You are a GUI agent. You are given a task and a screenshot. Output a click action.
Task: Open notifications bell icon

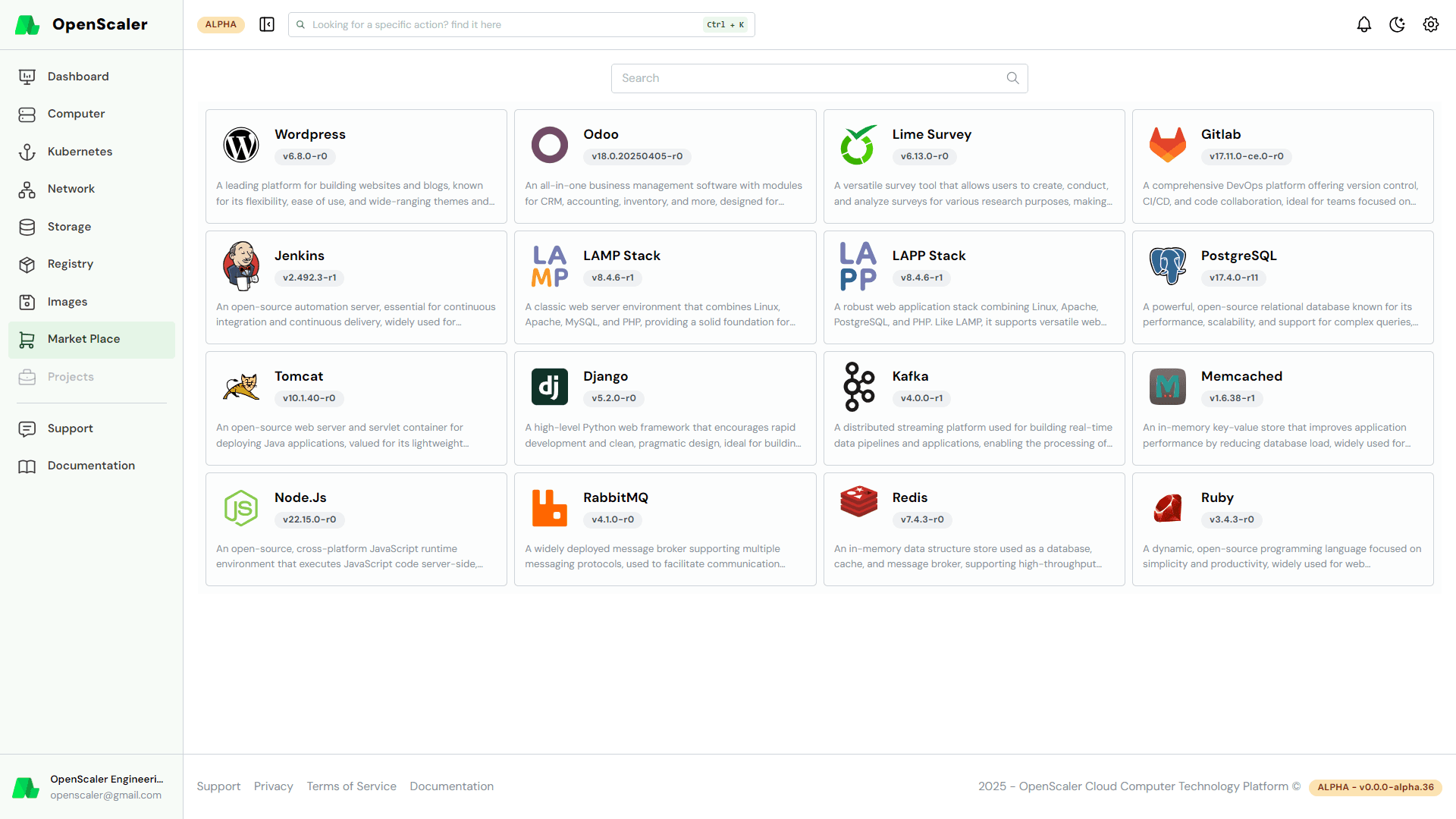pos(1363,24)
